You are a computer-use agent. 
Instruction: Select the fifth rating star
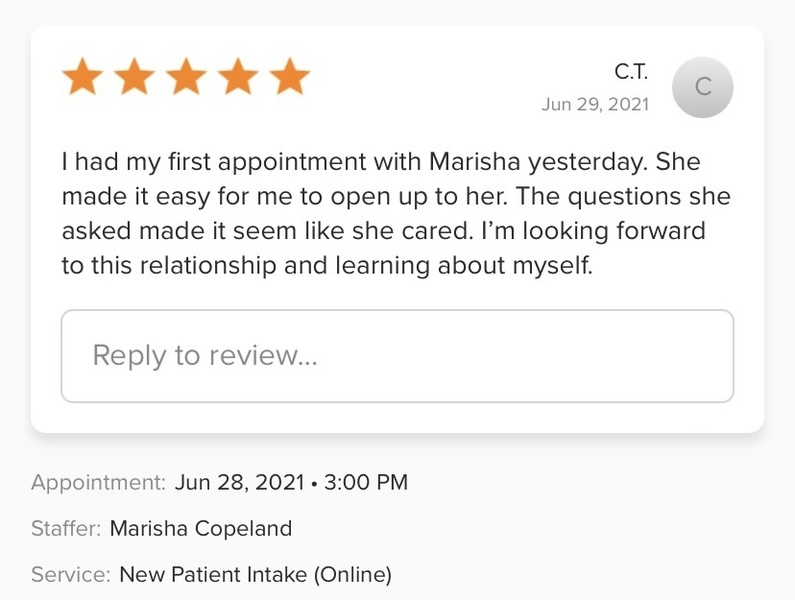tap(289, 77)
